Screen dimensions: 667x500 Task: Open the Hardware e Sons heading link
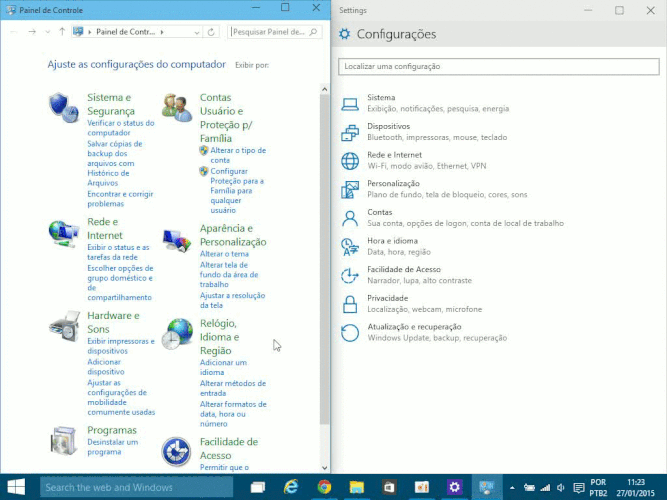coord(113,322)
